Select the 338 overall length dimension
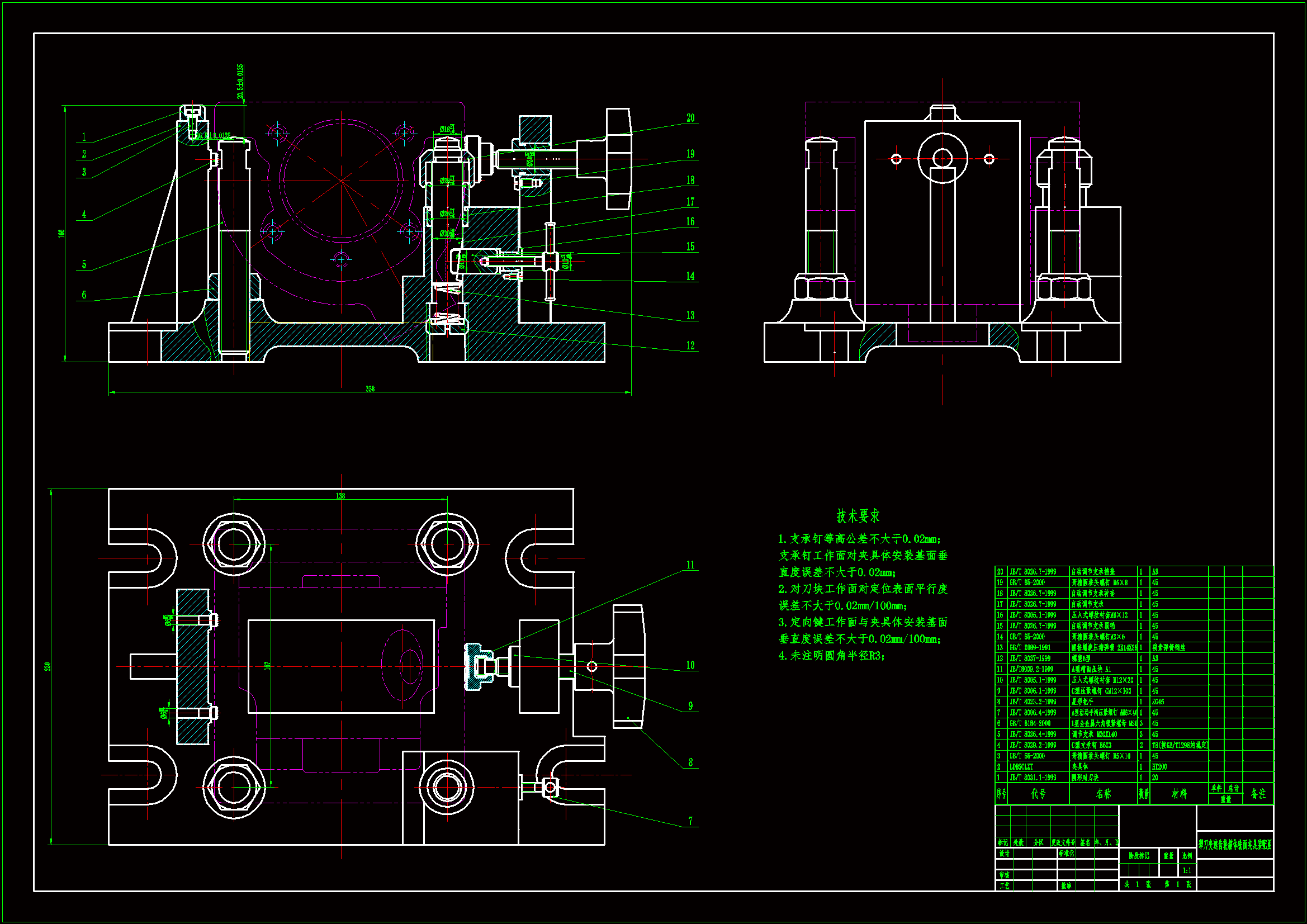Viewport: 1307px width, 924px height. coord(370,389)
